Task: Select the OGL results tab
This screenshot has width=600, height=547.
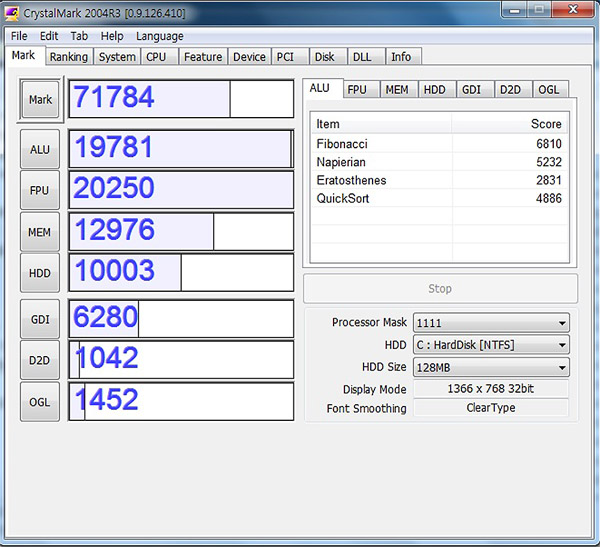Action: (550, 90)
